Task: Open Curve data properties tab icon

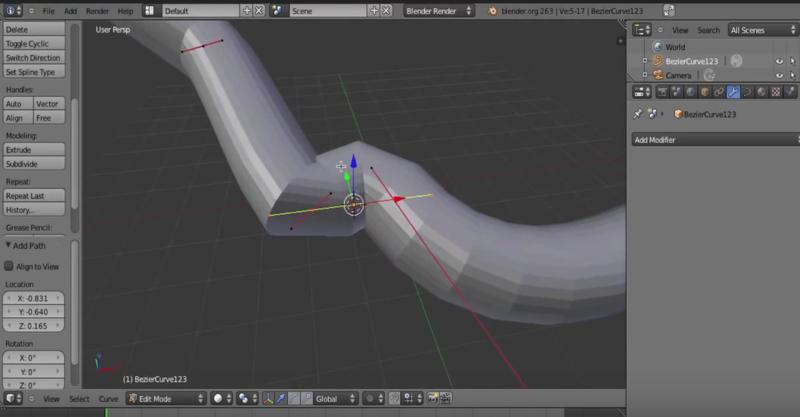Action: 747,92
